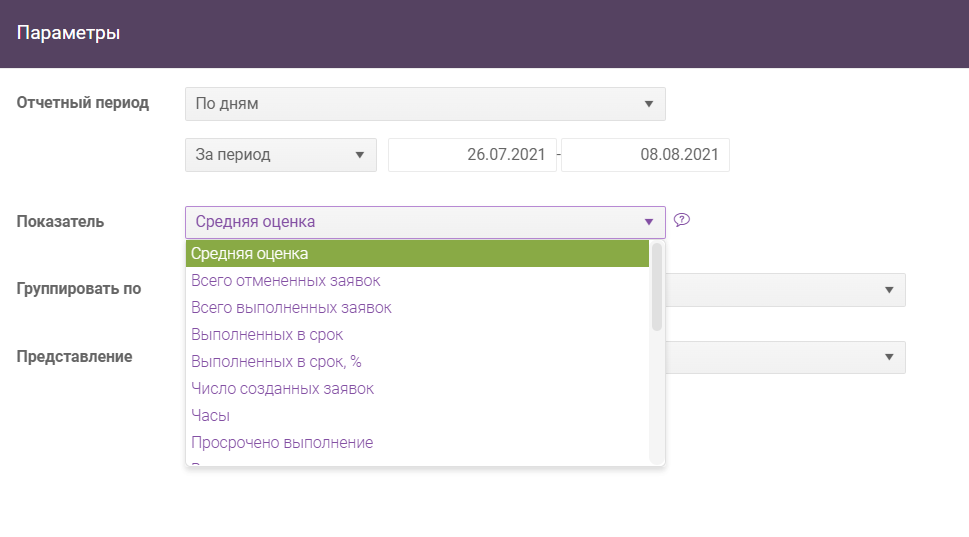Pick Просрочено выполнение option

coord(417,442)
